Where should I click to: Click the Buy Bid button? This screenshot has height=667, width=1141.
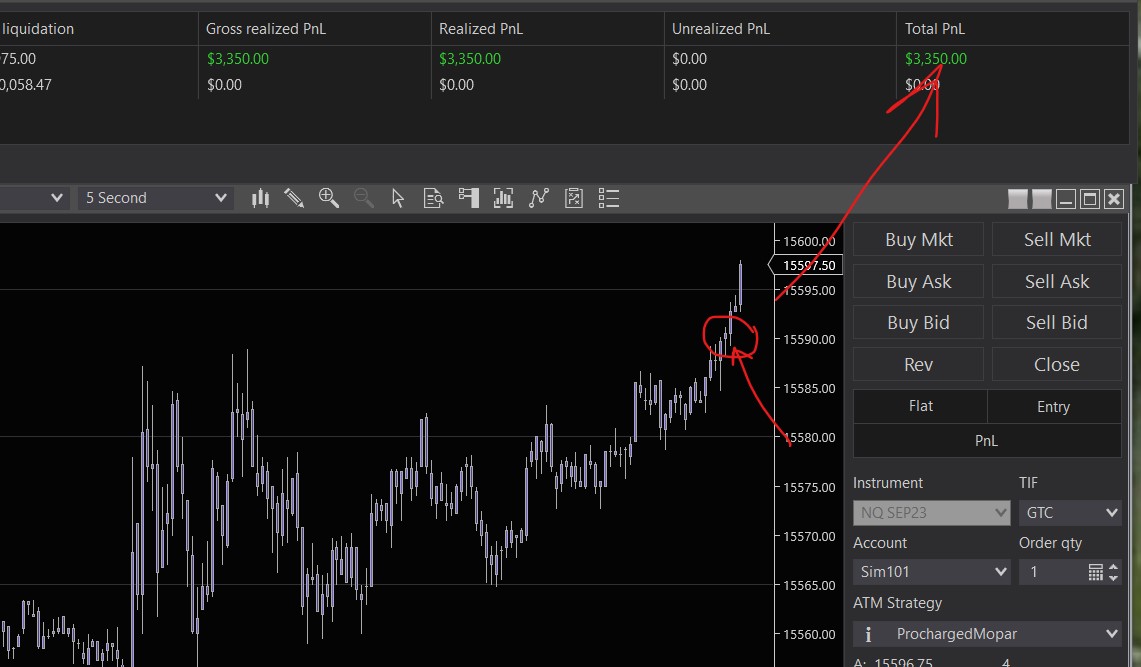coord(918,322)
